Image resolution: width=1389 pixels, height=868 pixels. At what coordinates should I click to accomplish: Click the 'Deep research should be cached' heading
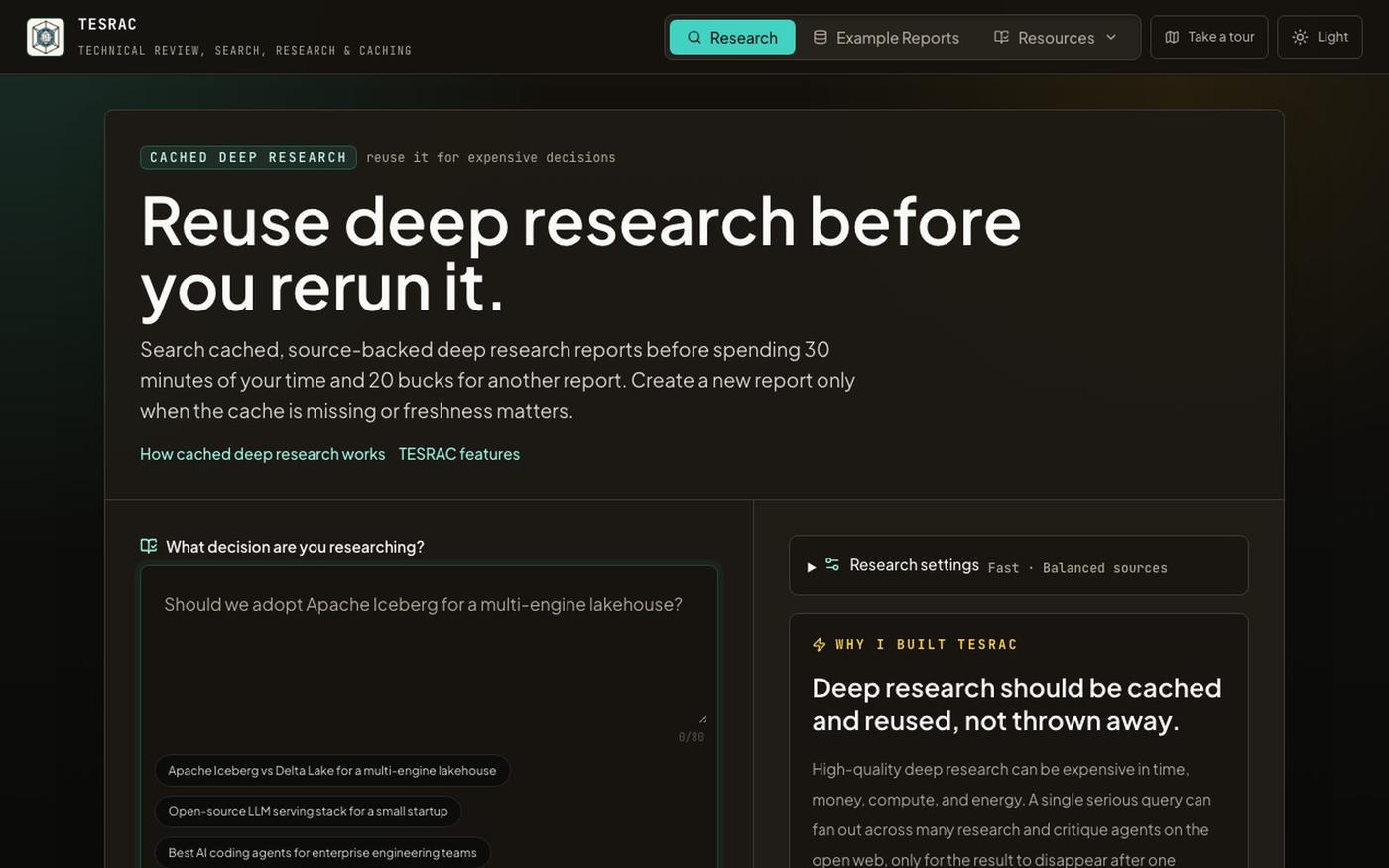tap(1017, 704)
